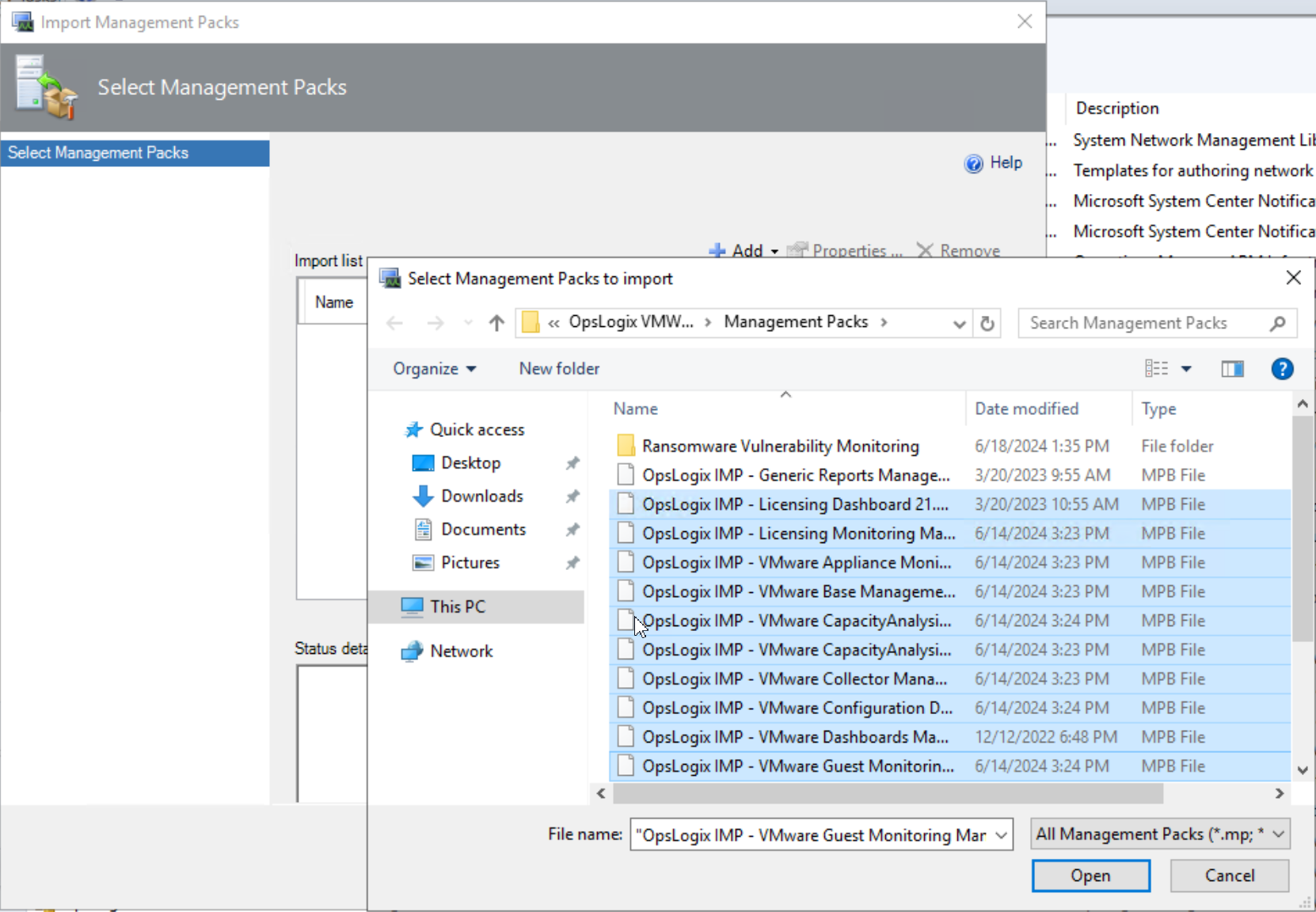Expand the Organize dropdown menu

(434, 369)
